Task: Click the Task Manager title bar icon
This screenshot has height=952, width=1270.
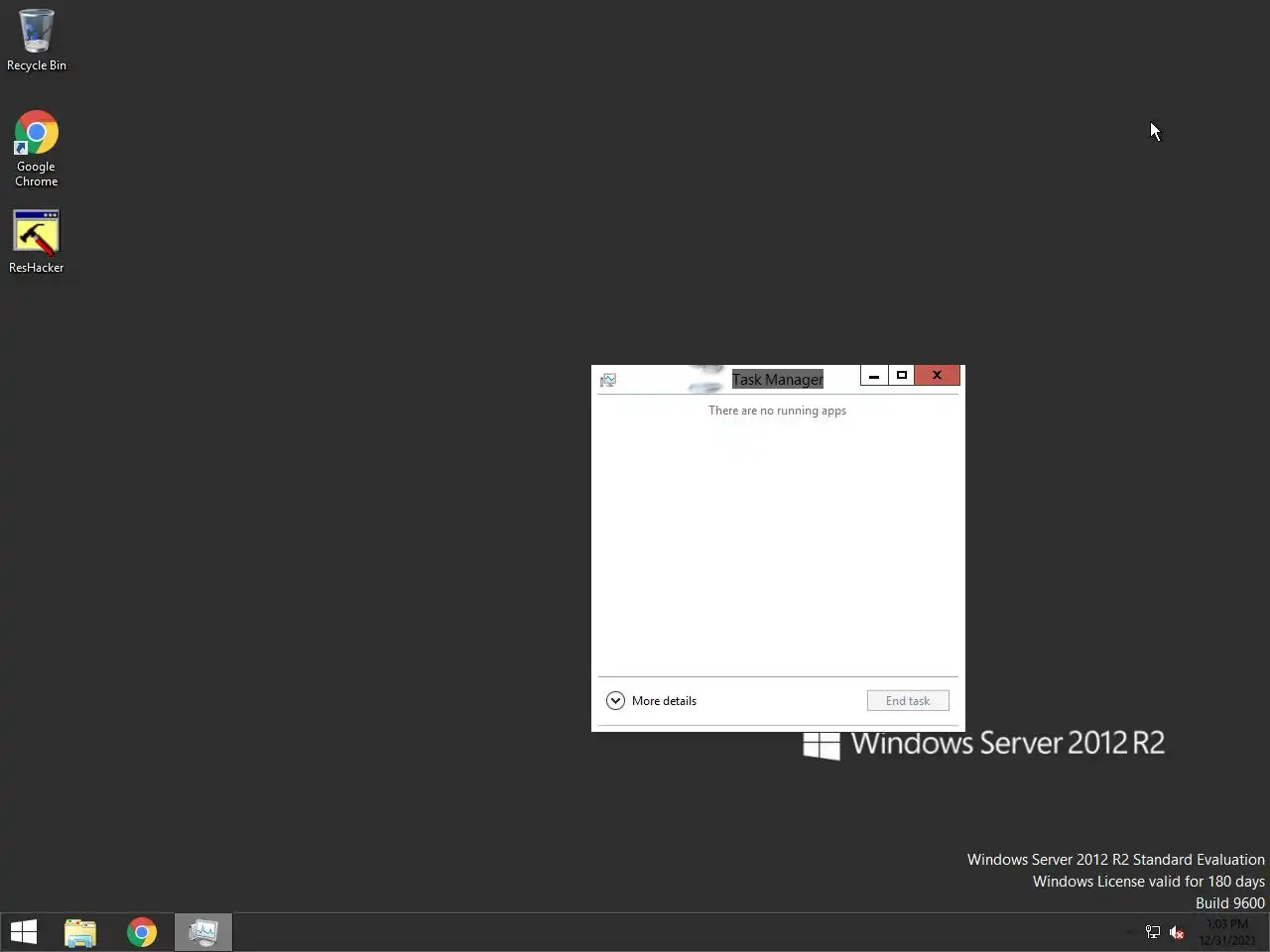Action: tap(608, 380)
